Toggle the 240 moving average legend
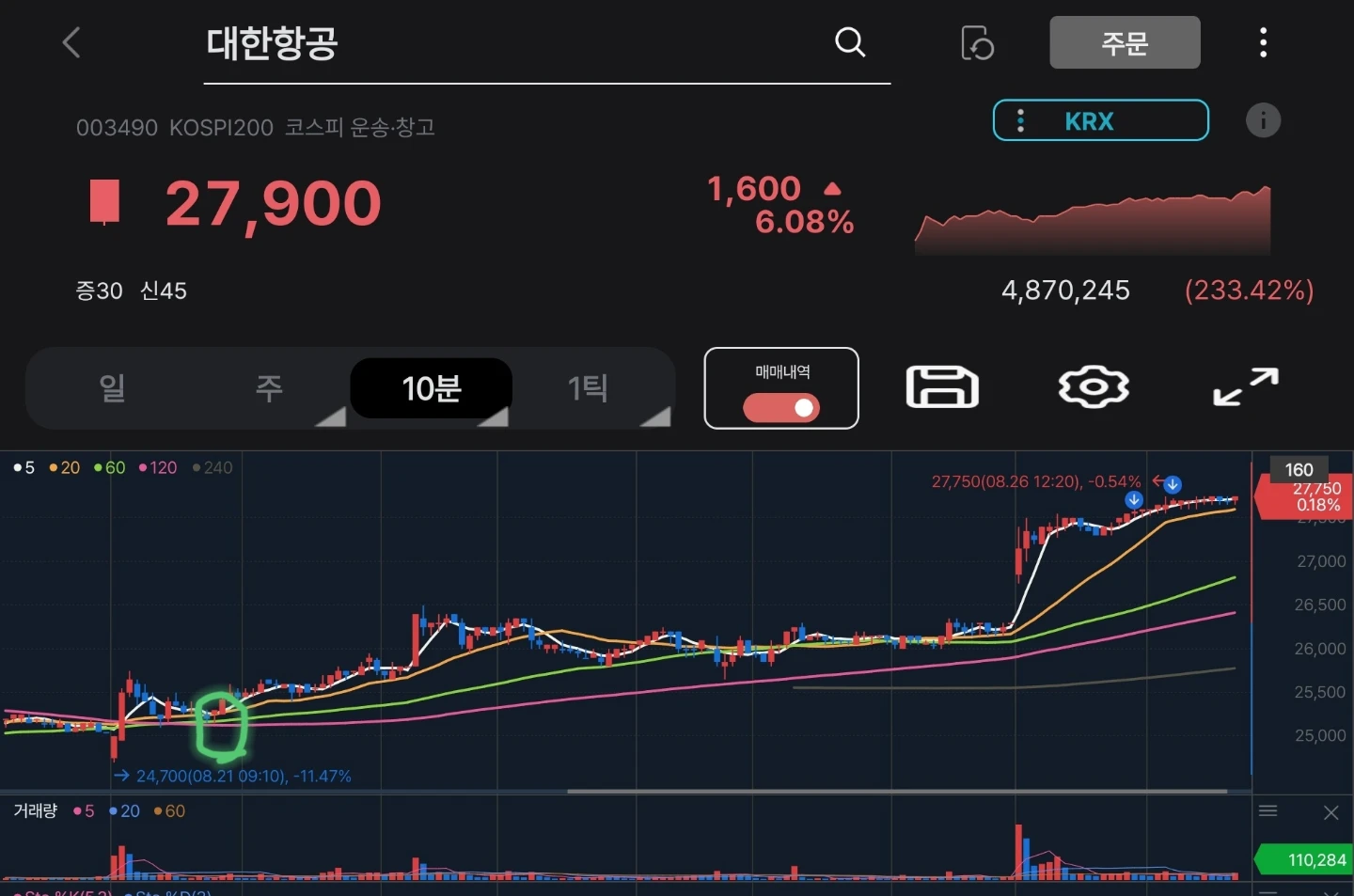Screen dimensions: 1354x896 [213, 467]
